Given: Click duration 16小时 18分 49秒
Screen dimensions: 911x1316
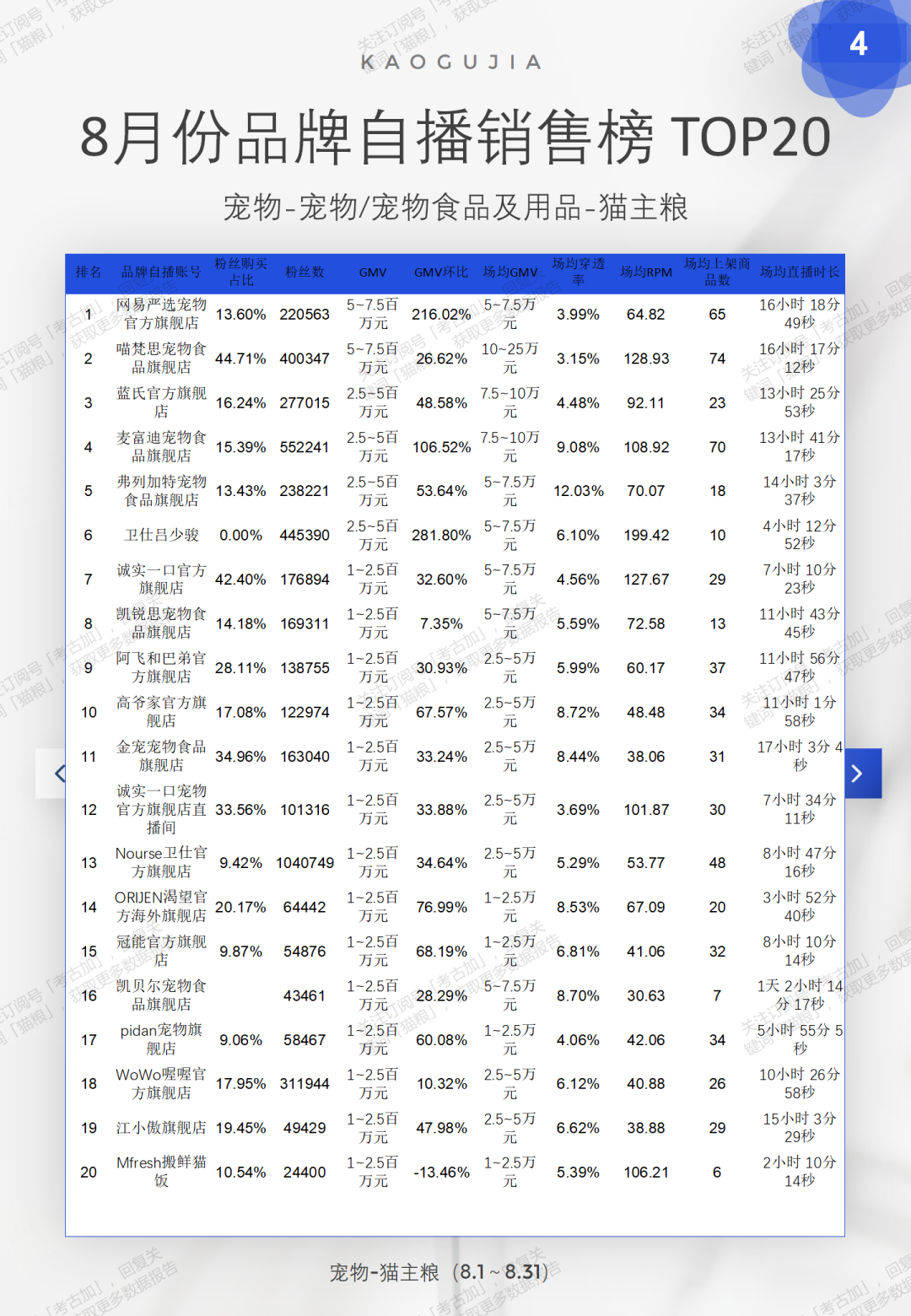Looking at the screenshot, I should tap(800, 314).
